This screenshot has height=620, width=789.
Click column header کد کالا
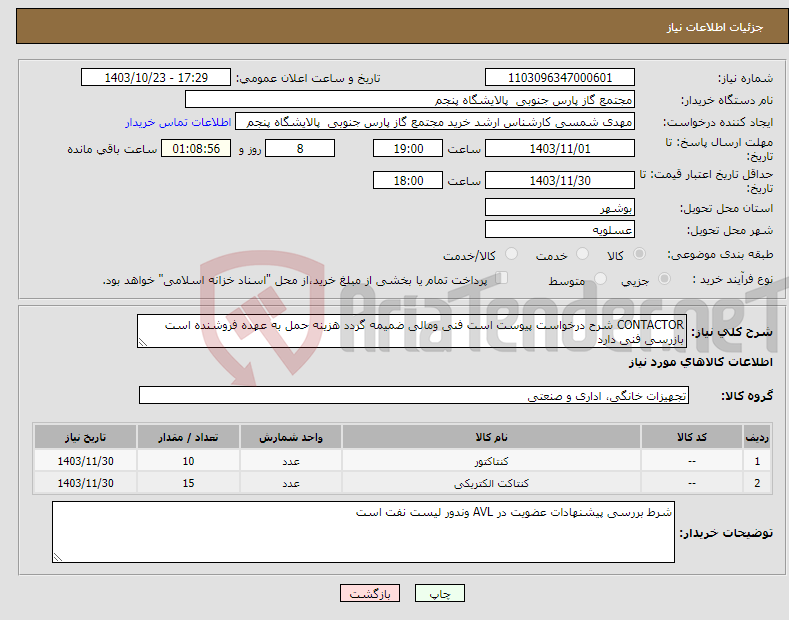tap(691, 437)
